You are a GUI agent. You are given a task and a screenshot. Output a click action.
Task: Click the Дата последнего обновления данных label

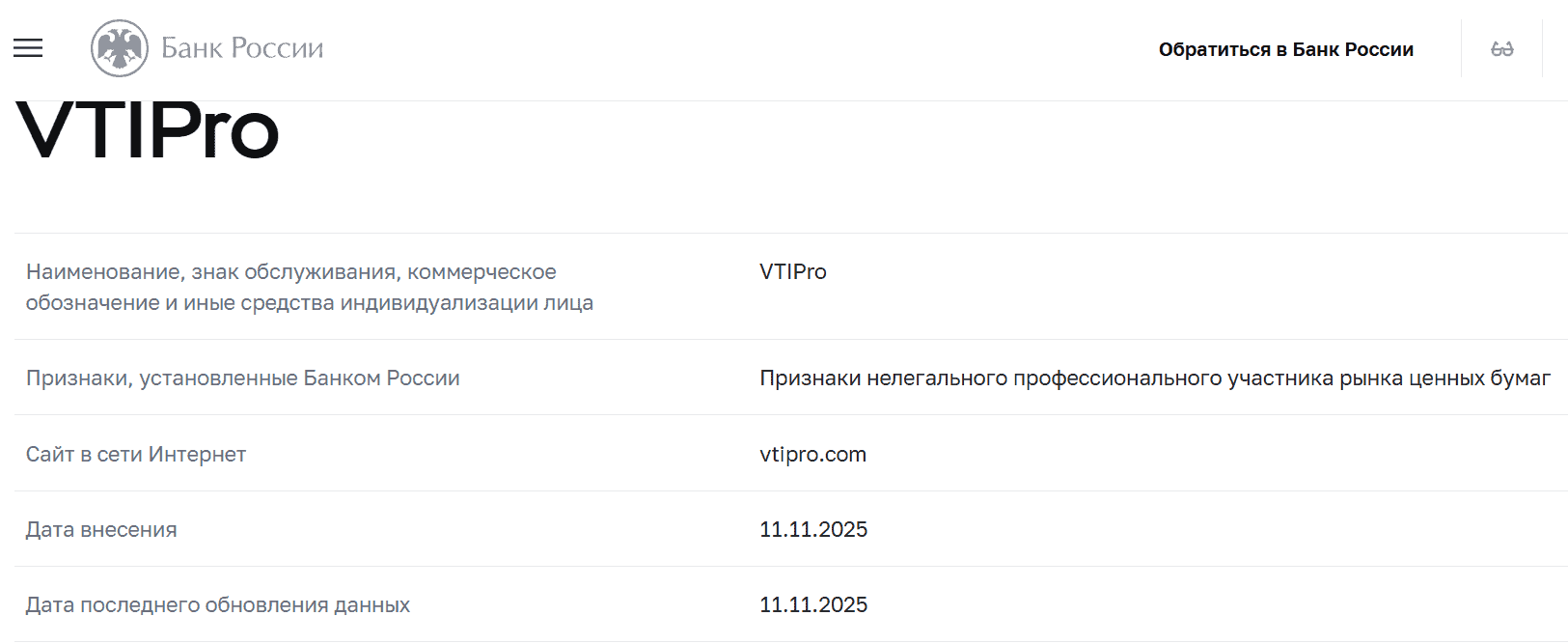pyautogui.click(x=217, y=604)
